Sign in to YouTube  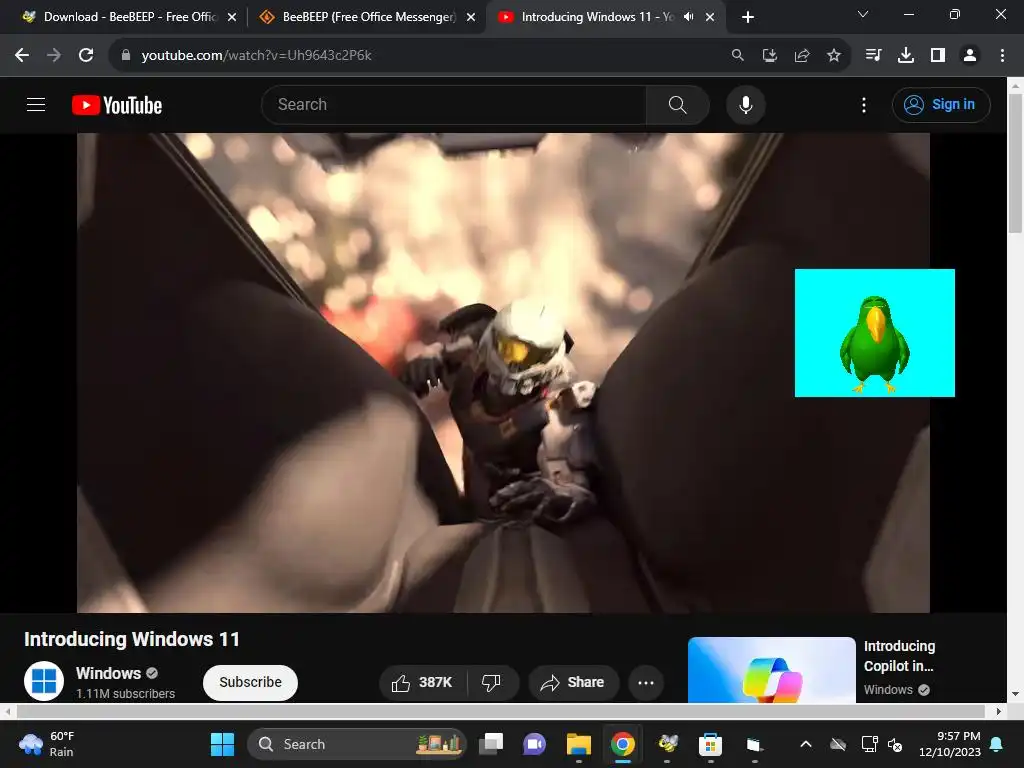[941, 104]
